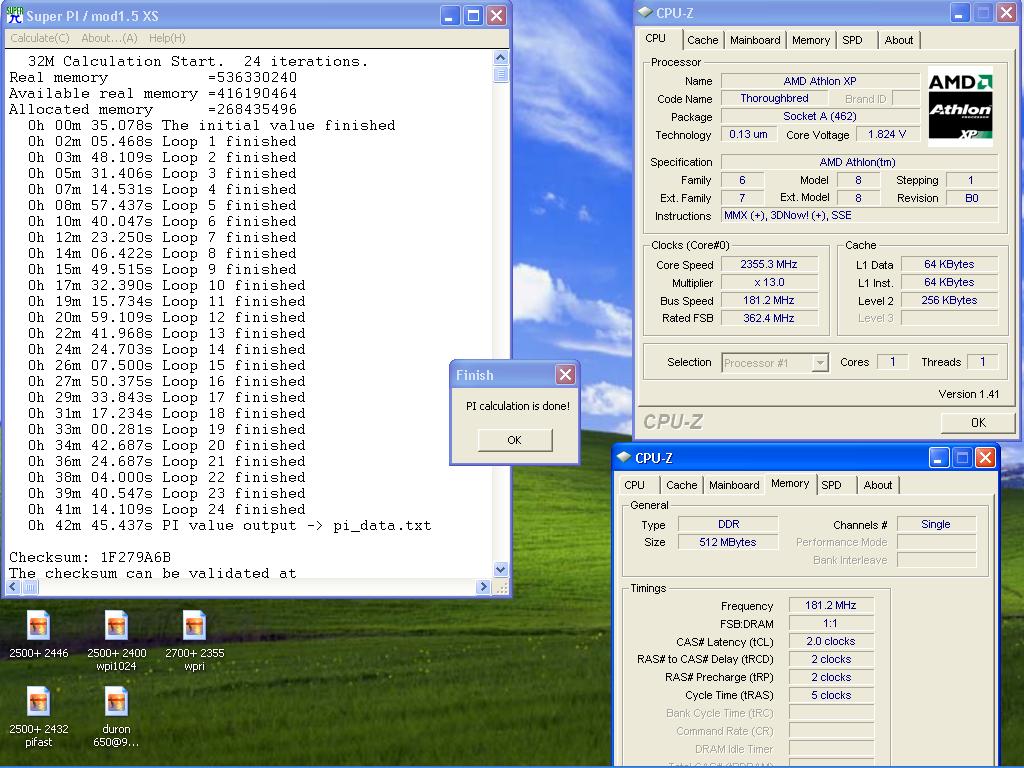Viewport: 1024px width, 768px height.
Task: Click the Core Voltage 1.824 V value
Action: coord(887,135)
